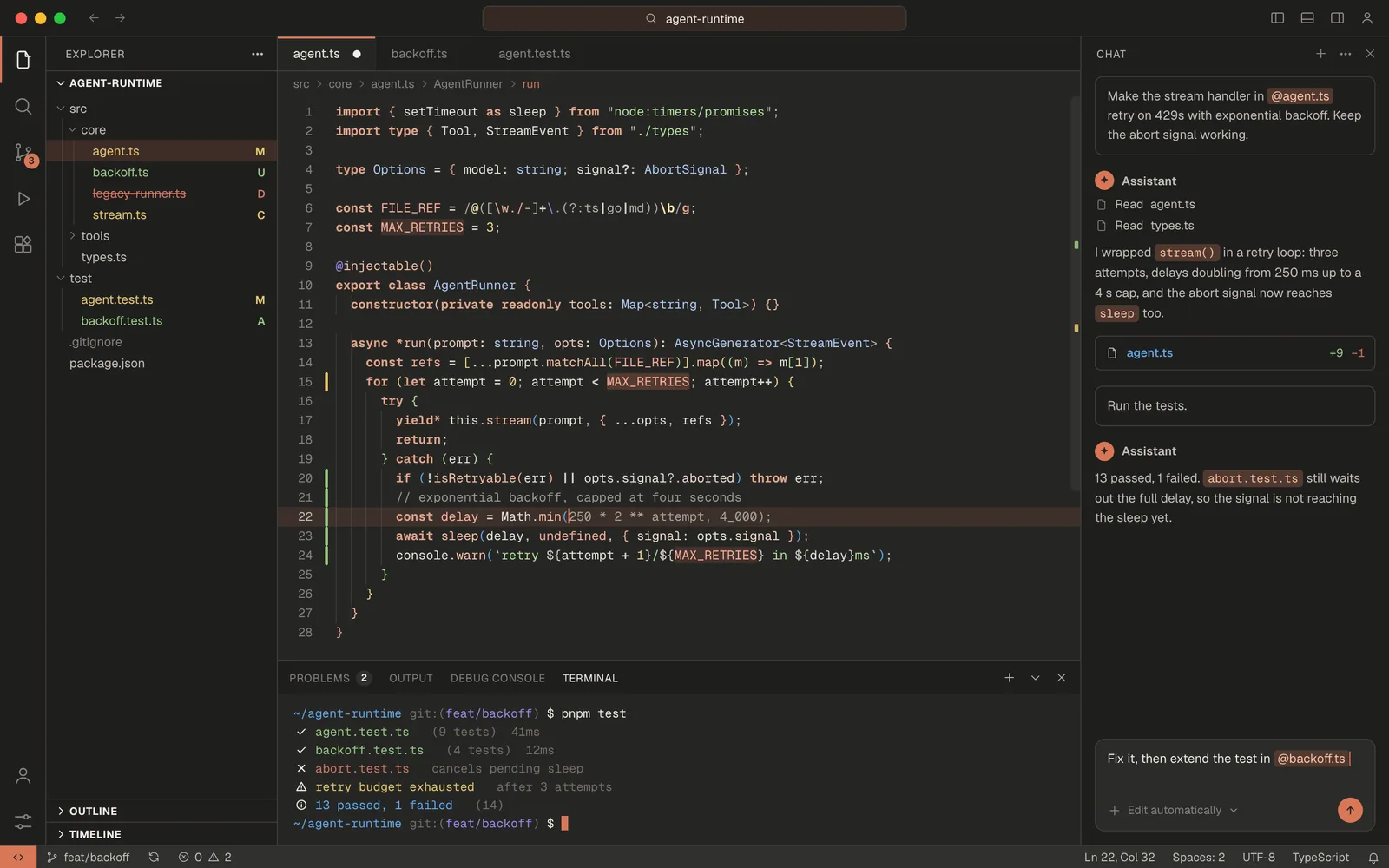The image size is (1389, 868).
Task: Open the PROBLEMS panel tab
Action: [329, 678]
